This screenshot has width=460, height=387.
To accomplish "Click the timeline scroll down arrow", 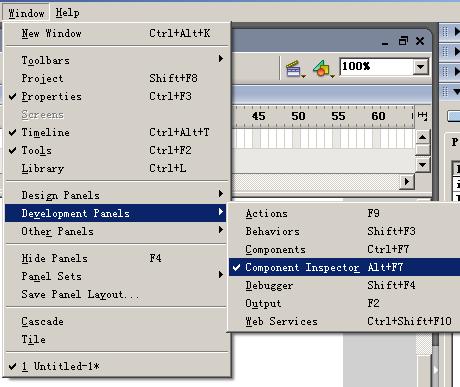I will pos(422,165).
